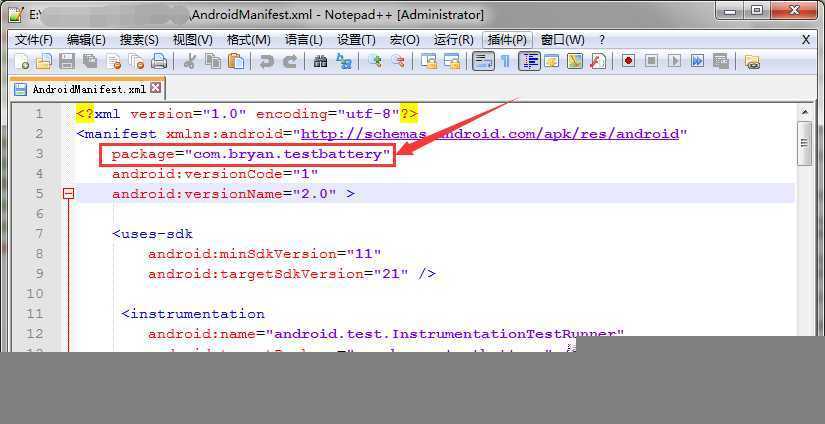Image resolution: width=825 pixels, height=424 pixels.
Task: Open the 视图(V) menu
Action: coord(193,39)
